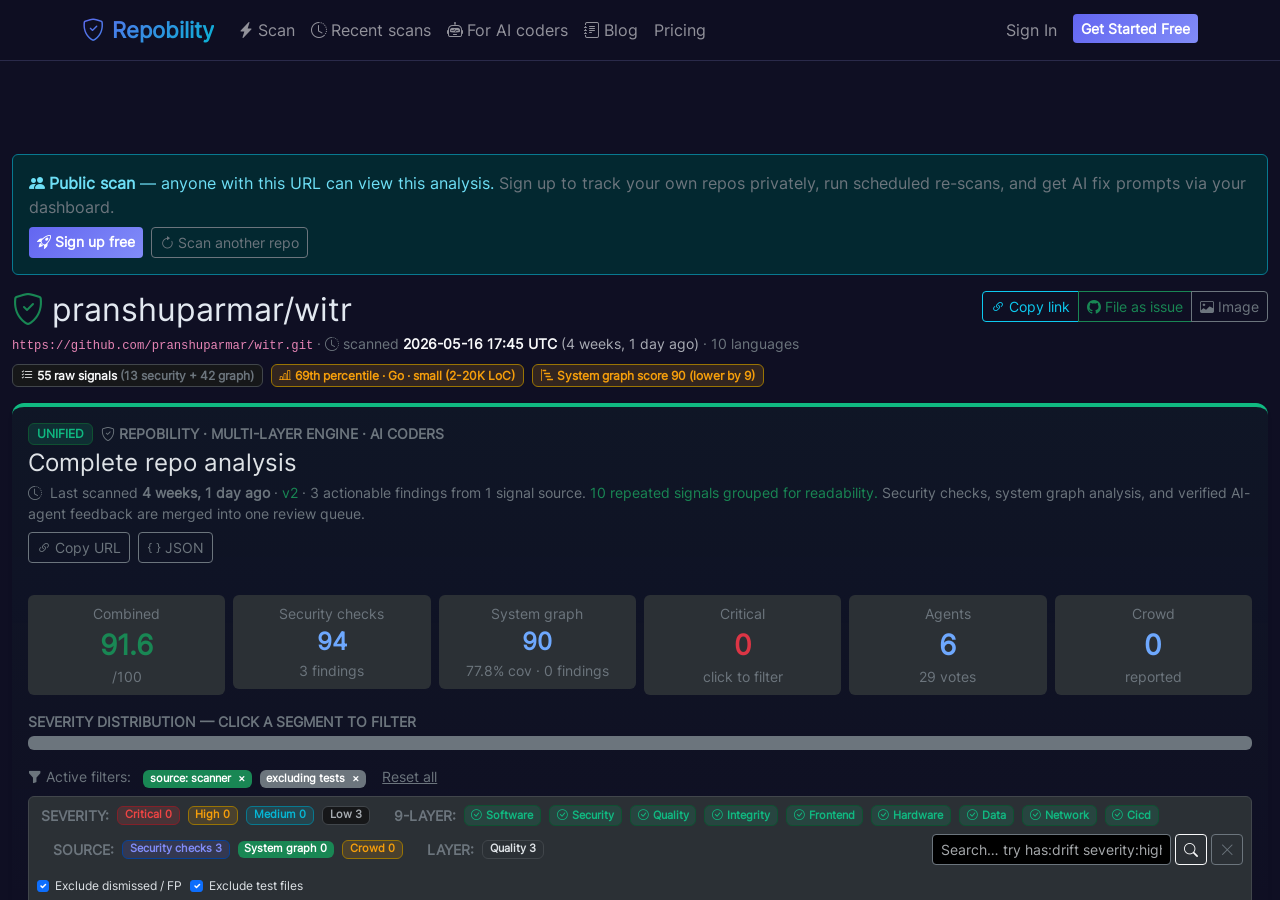Filter by System graph 0 source

click(x=286, y=849)
